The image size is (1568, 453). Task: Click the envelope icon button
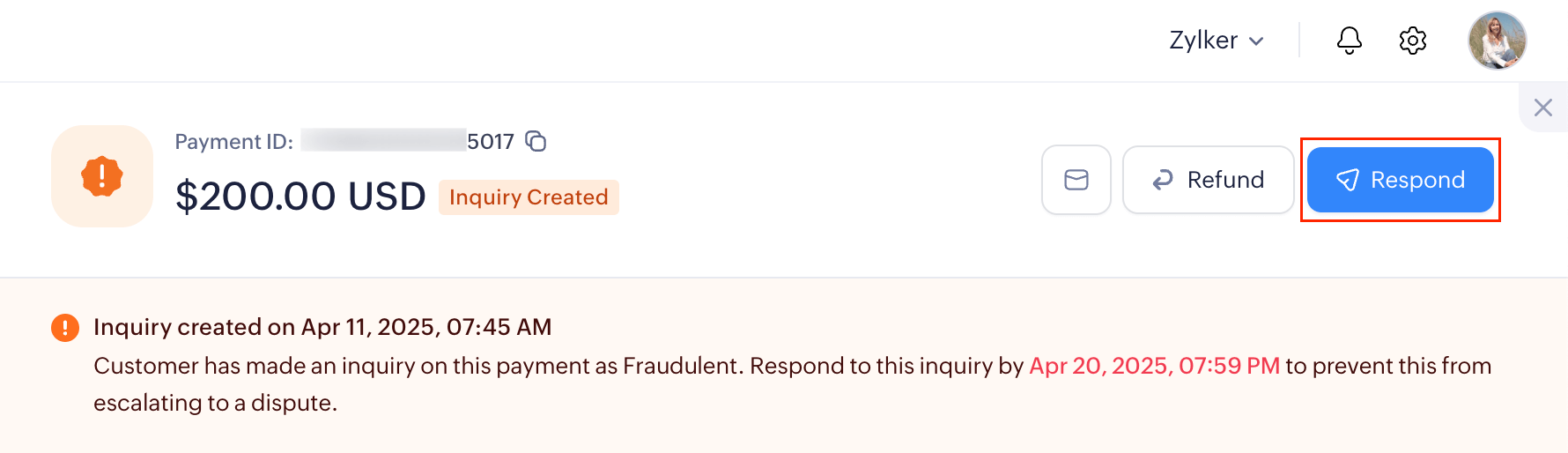1076,180
